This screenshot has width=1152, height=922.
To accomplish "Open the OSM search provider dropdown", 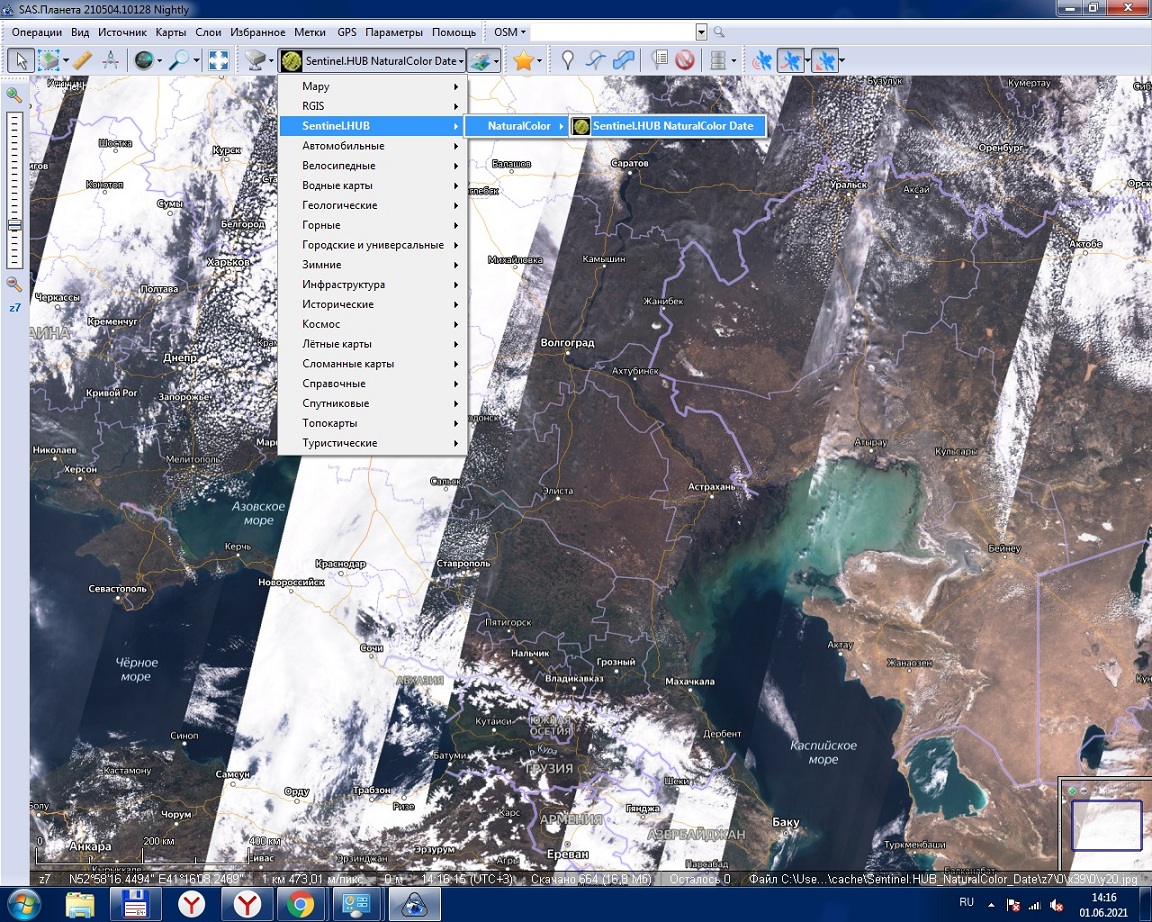I will 510,32.
